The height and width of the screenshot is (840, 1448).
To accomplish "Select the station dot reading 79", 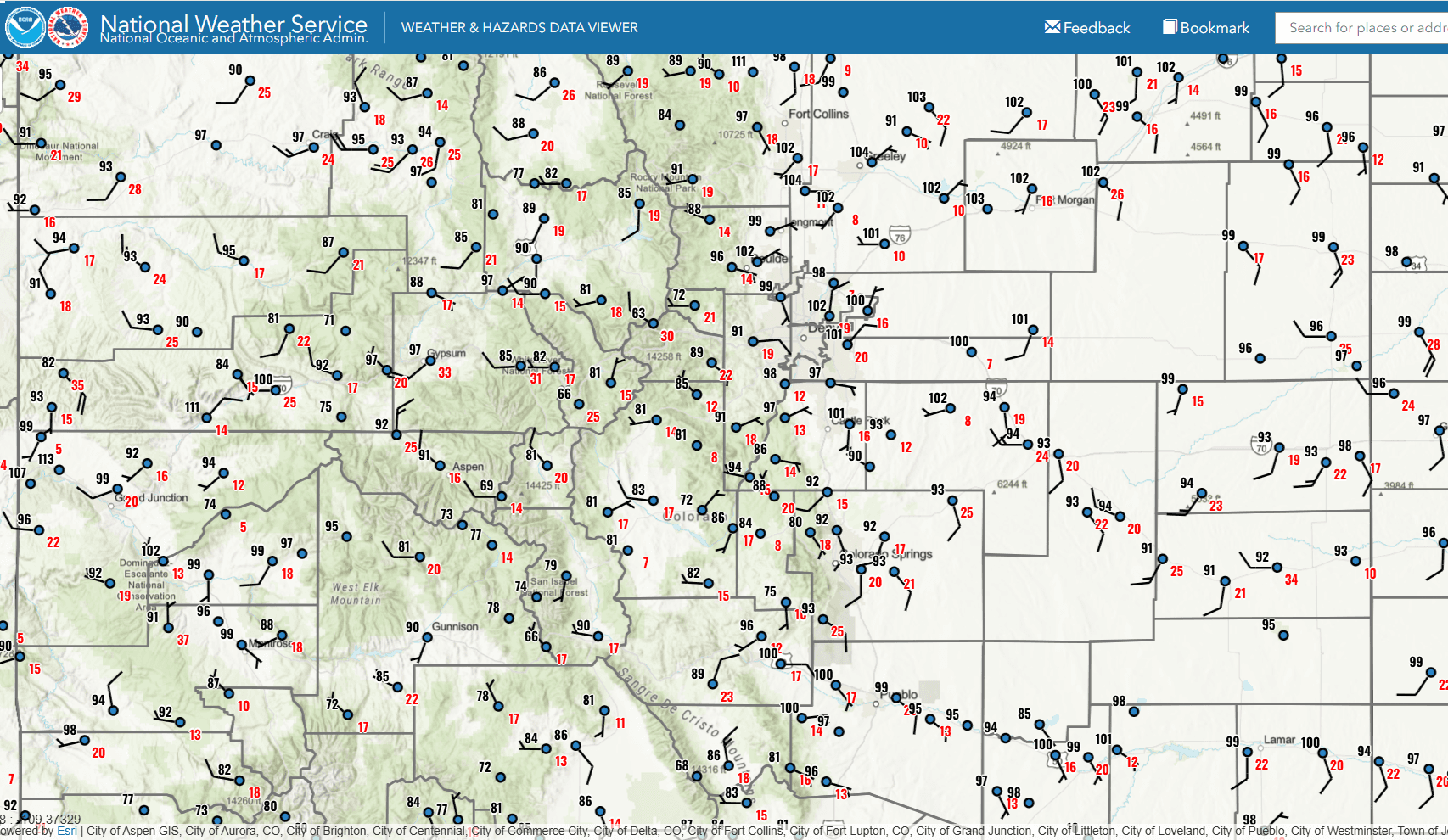I will pos(566,576).
